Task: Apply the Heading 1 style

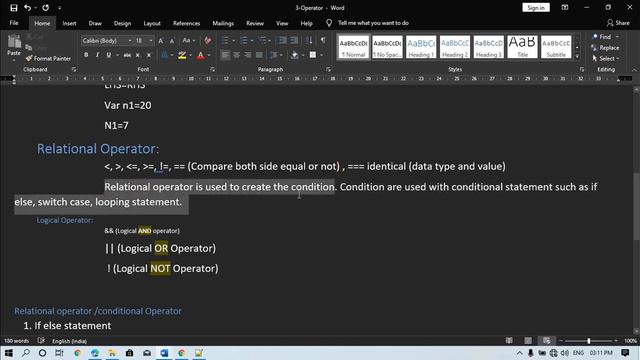Action: [421, 47]
